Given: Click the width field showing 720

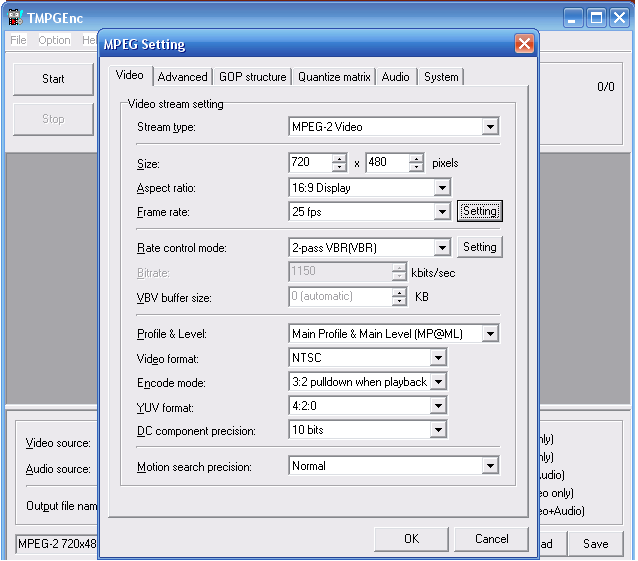Looking at the screenshot, I should [311, 162].
